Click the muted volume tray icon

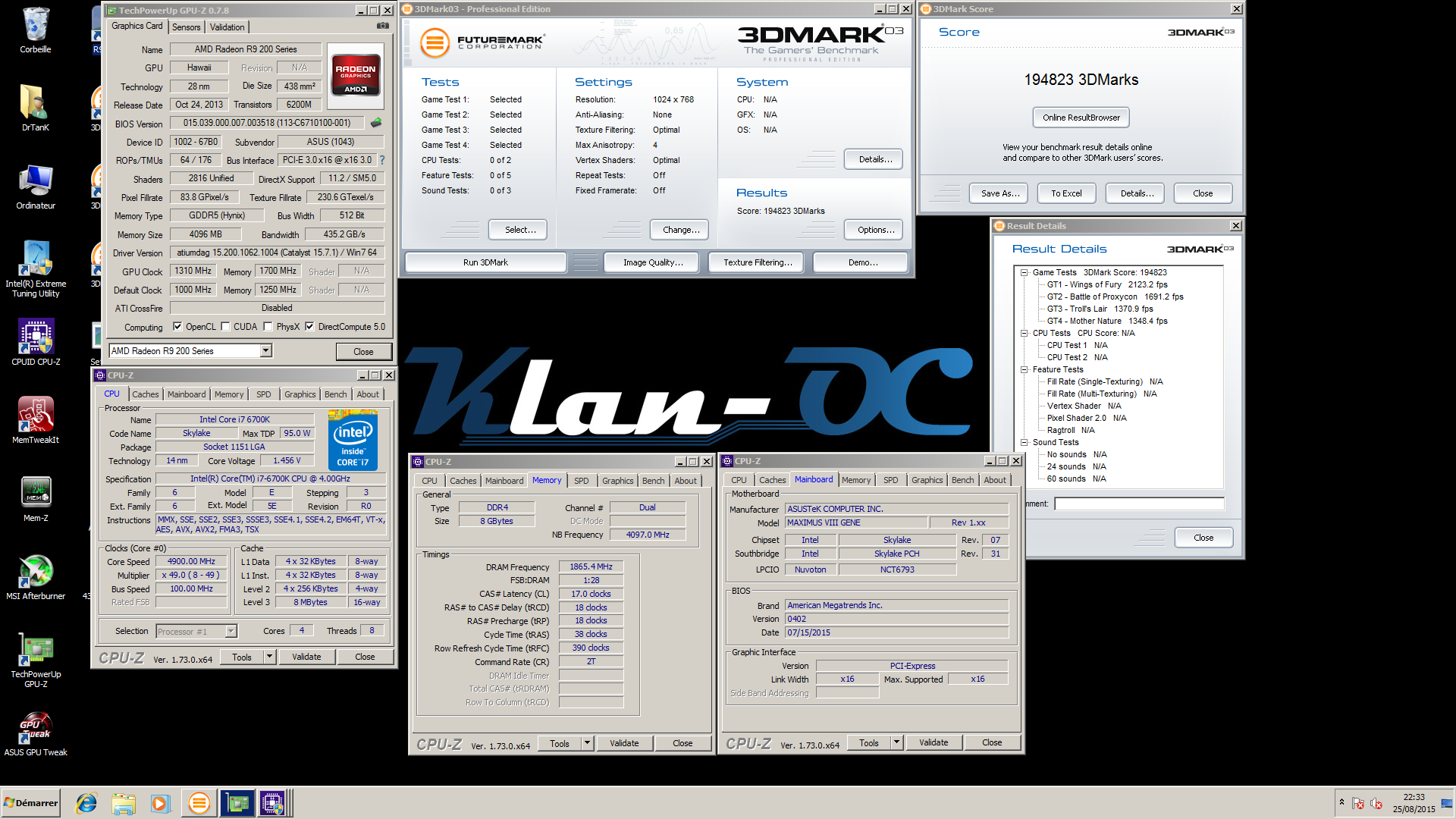[x=1376, y=803]
